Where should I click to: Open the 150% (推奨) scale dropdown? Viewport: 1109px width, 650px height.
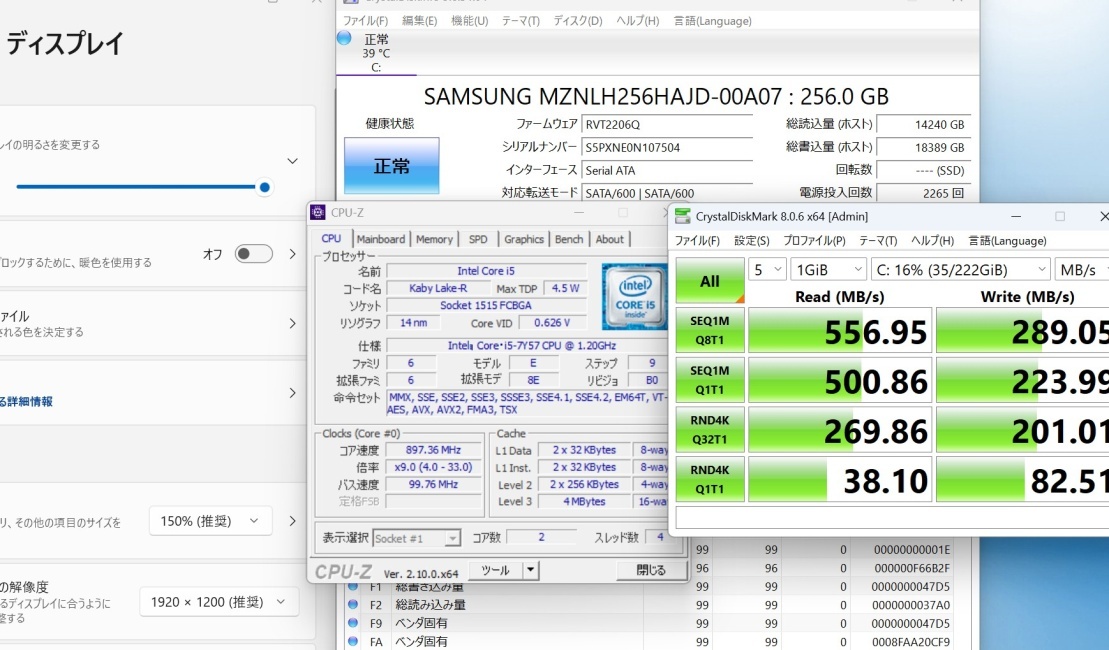point(210,521)
